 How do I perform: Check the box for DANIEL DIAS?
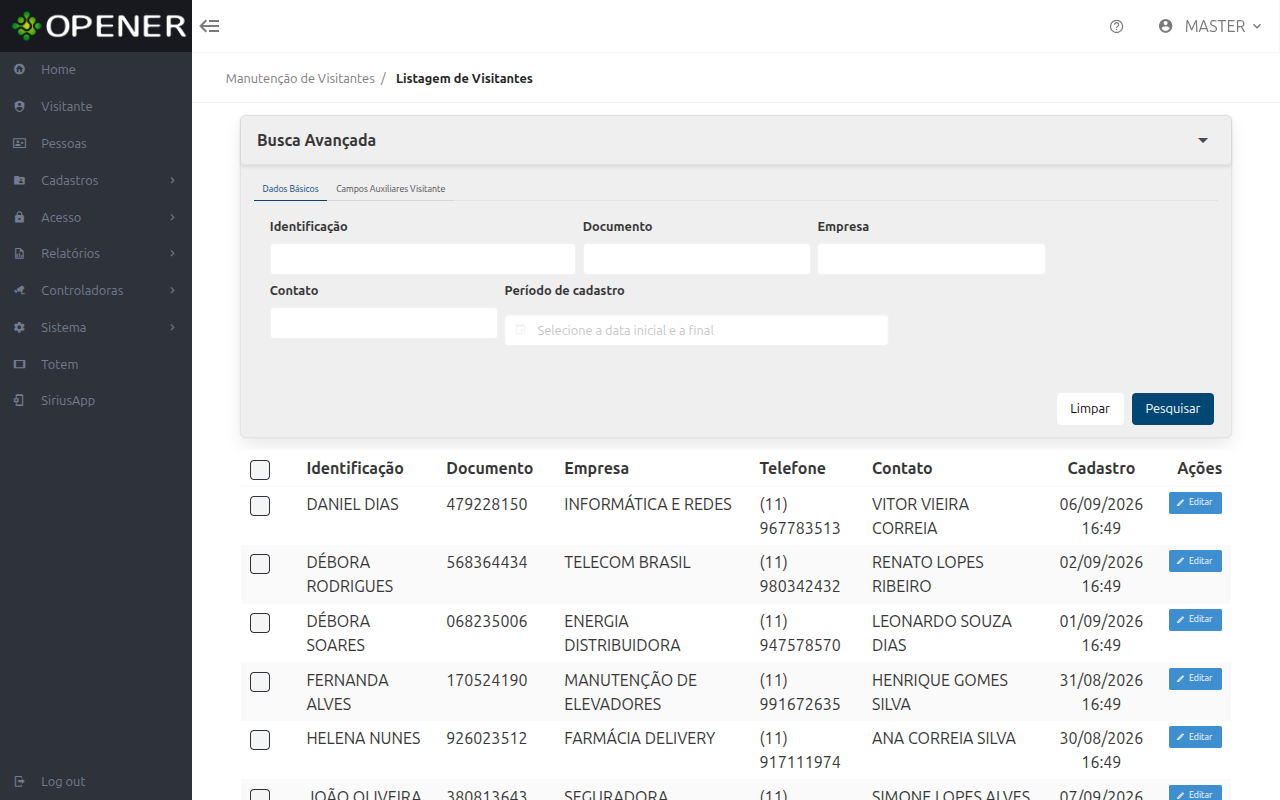point(260,506)
